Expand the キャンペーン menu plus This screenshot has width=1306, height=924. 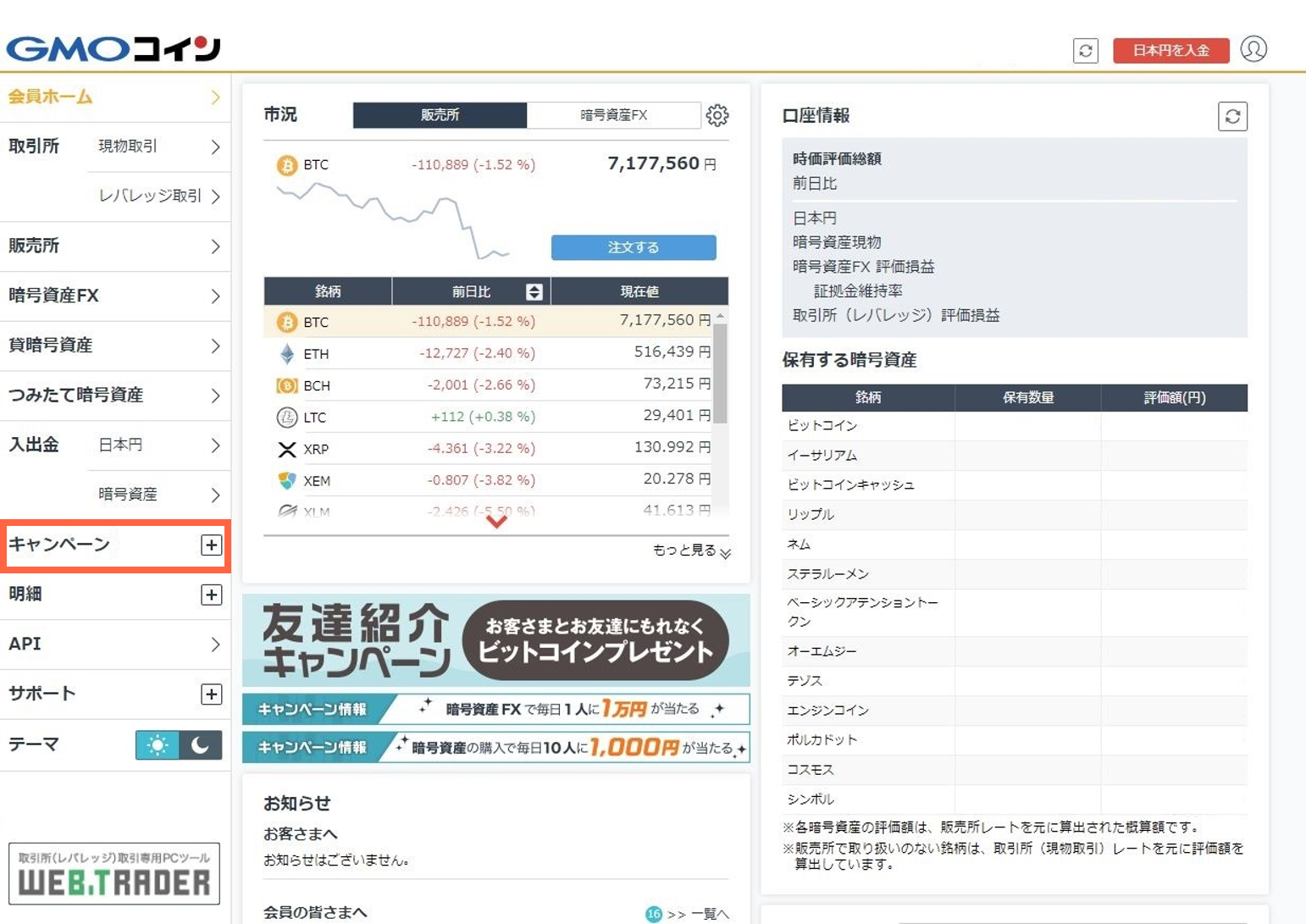(212, 545)
